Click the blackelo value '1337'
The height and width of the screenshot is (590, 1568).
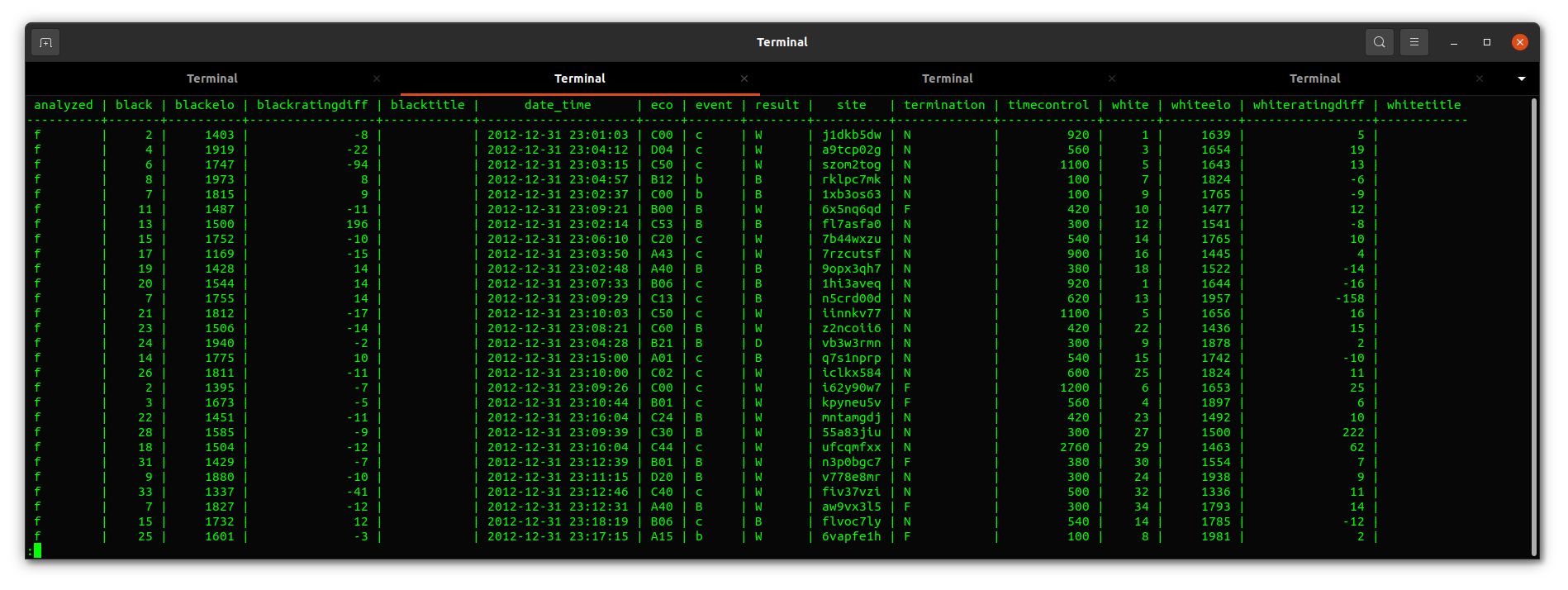pos(220,492)
